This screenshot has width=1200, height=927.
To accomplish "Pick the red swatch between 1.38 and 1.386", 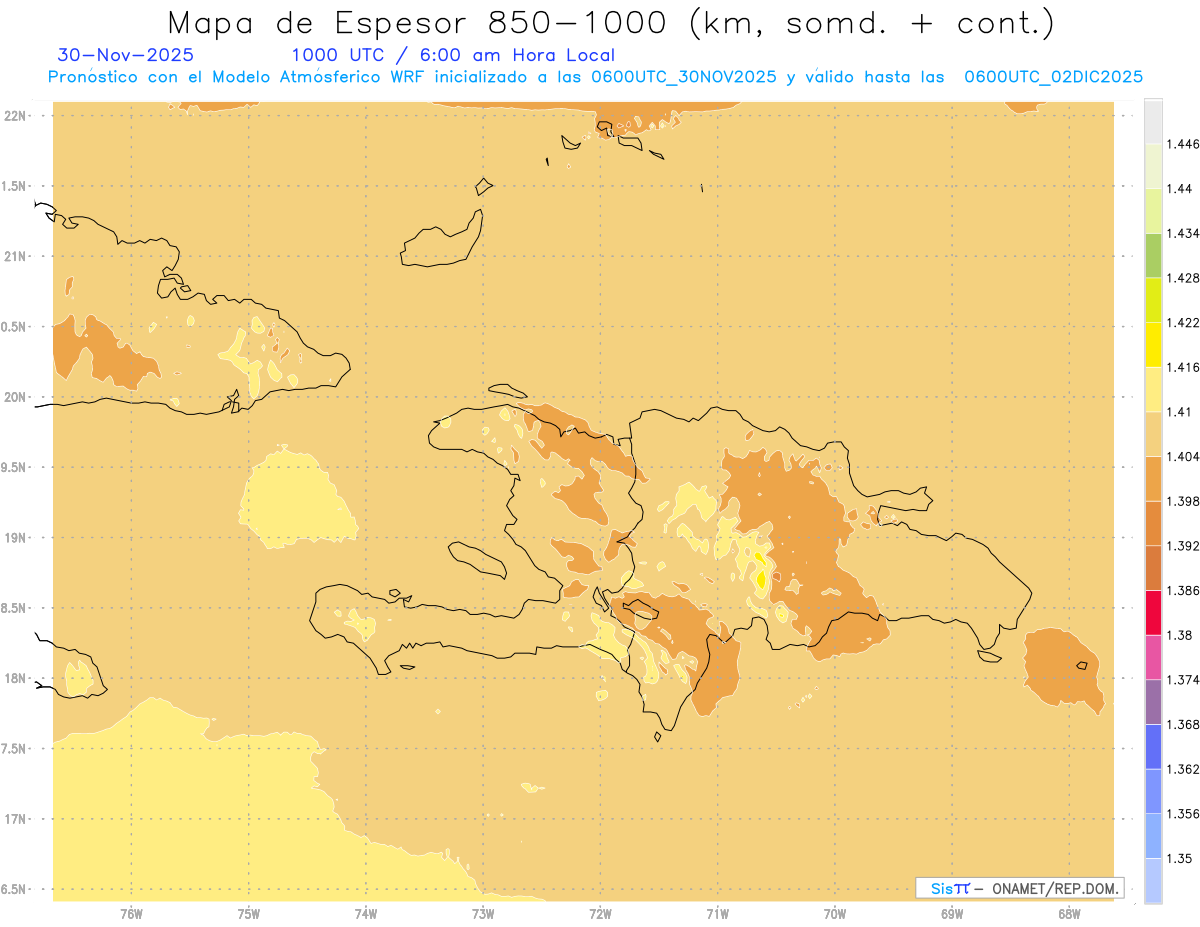I will (1153, 613).
